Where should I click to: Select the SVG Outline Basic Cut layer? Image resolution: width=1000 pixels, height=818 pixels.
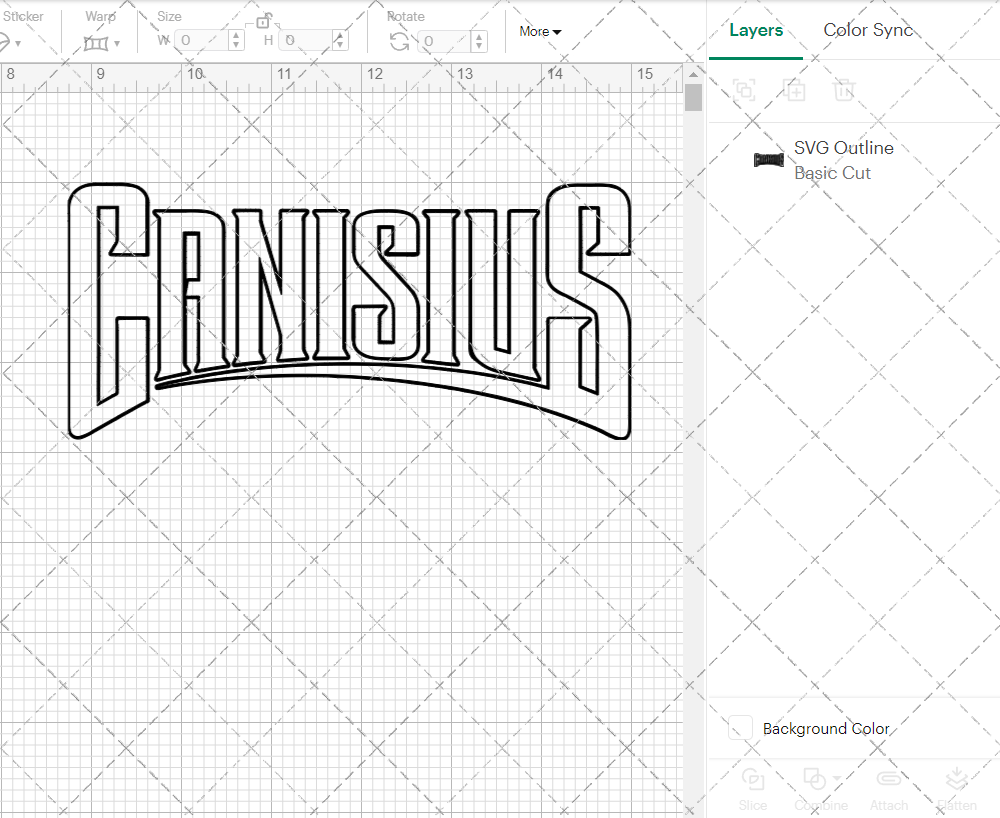click(x=843, y=158)
